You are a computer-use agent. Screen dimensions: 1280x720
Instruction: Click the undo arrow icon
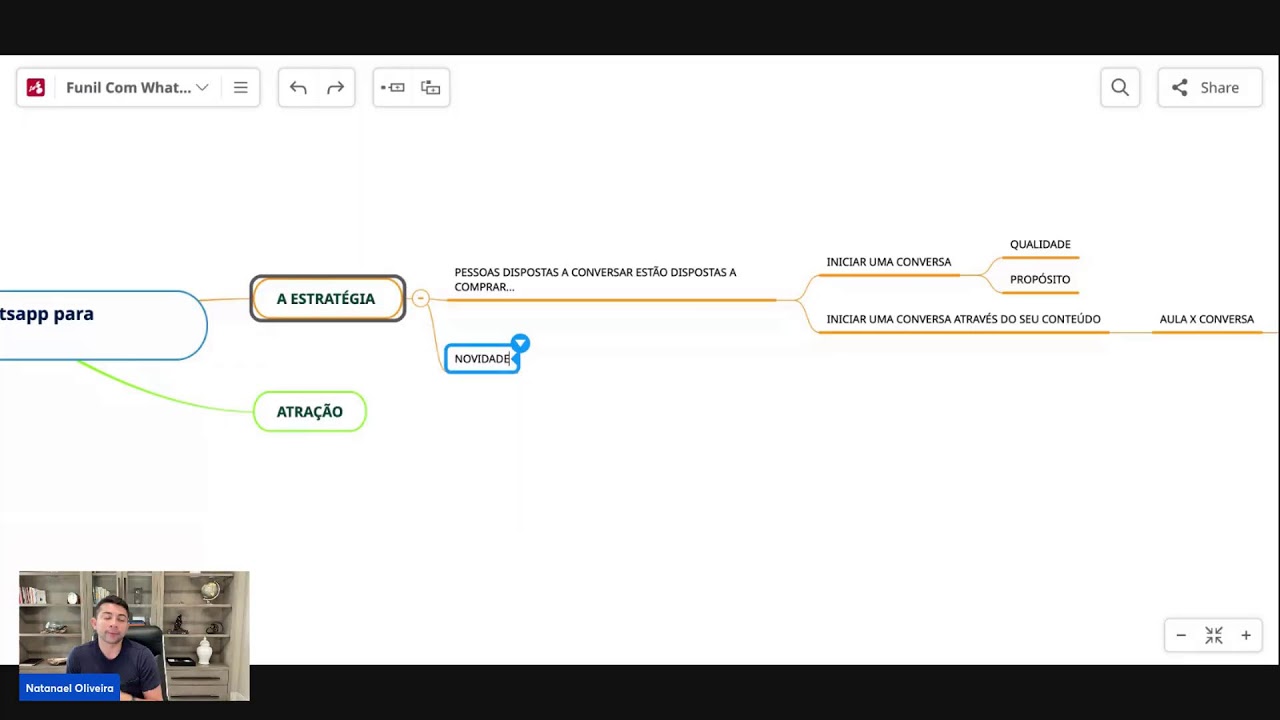[x=298, y=88]
